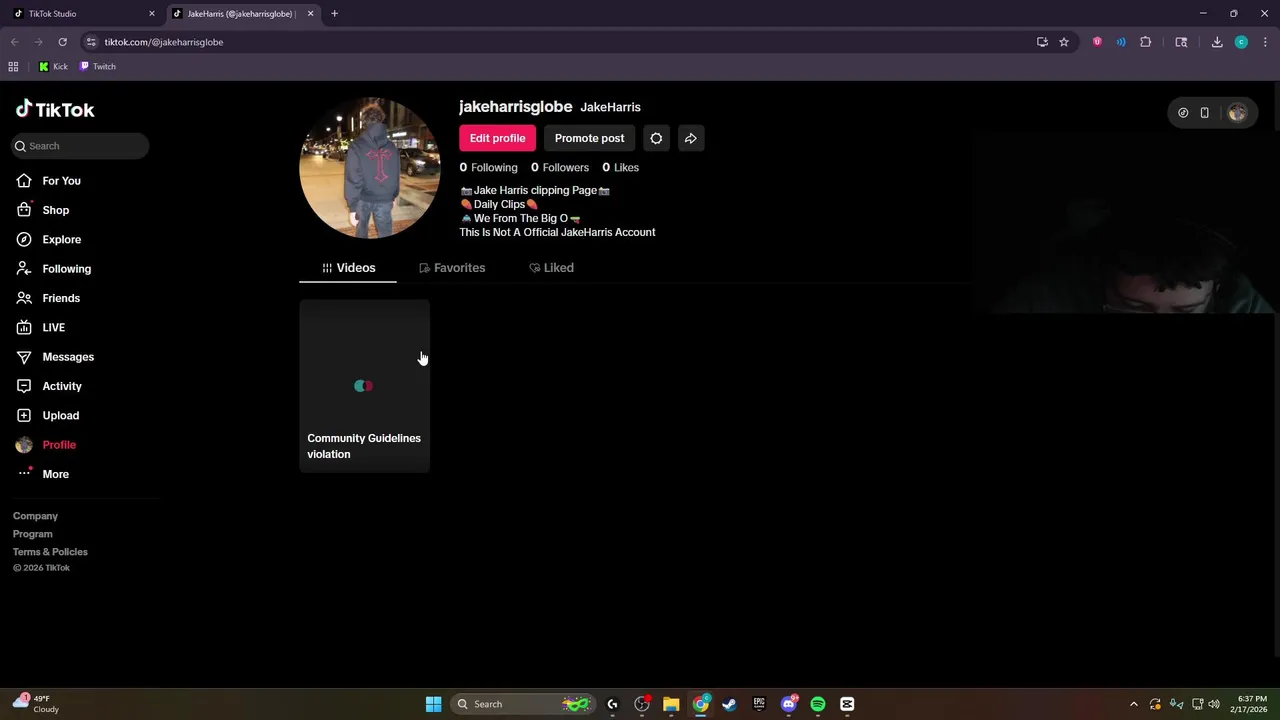The image size is (1280, 720).
Task: Click the Windows taskbar search box
Action: 522,704
